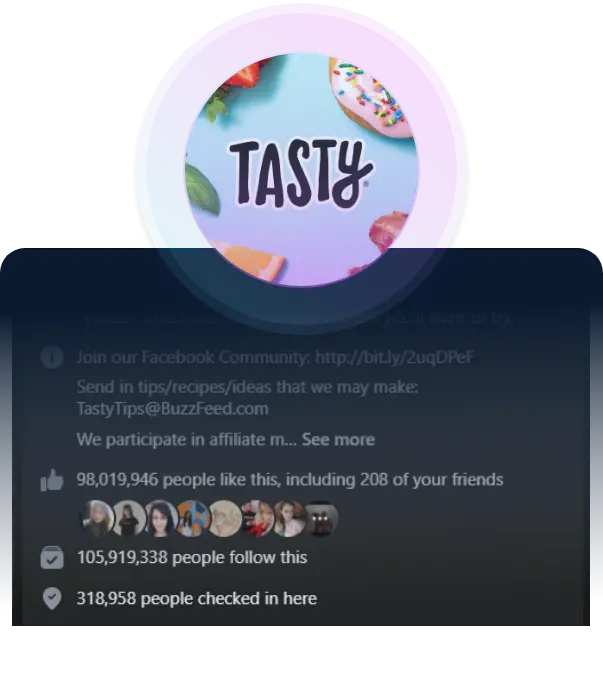Click the first blonde friend avatar in the row
Viewport: 603px width, 681px height.
(x=97, y=519)
